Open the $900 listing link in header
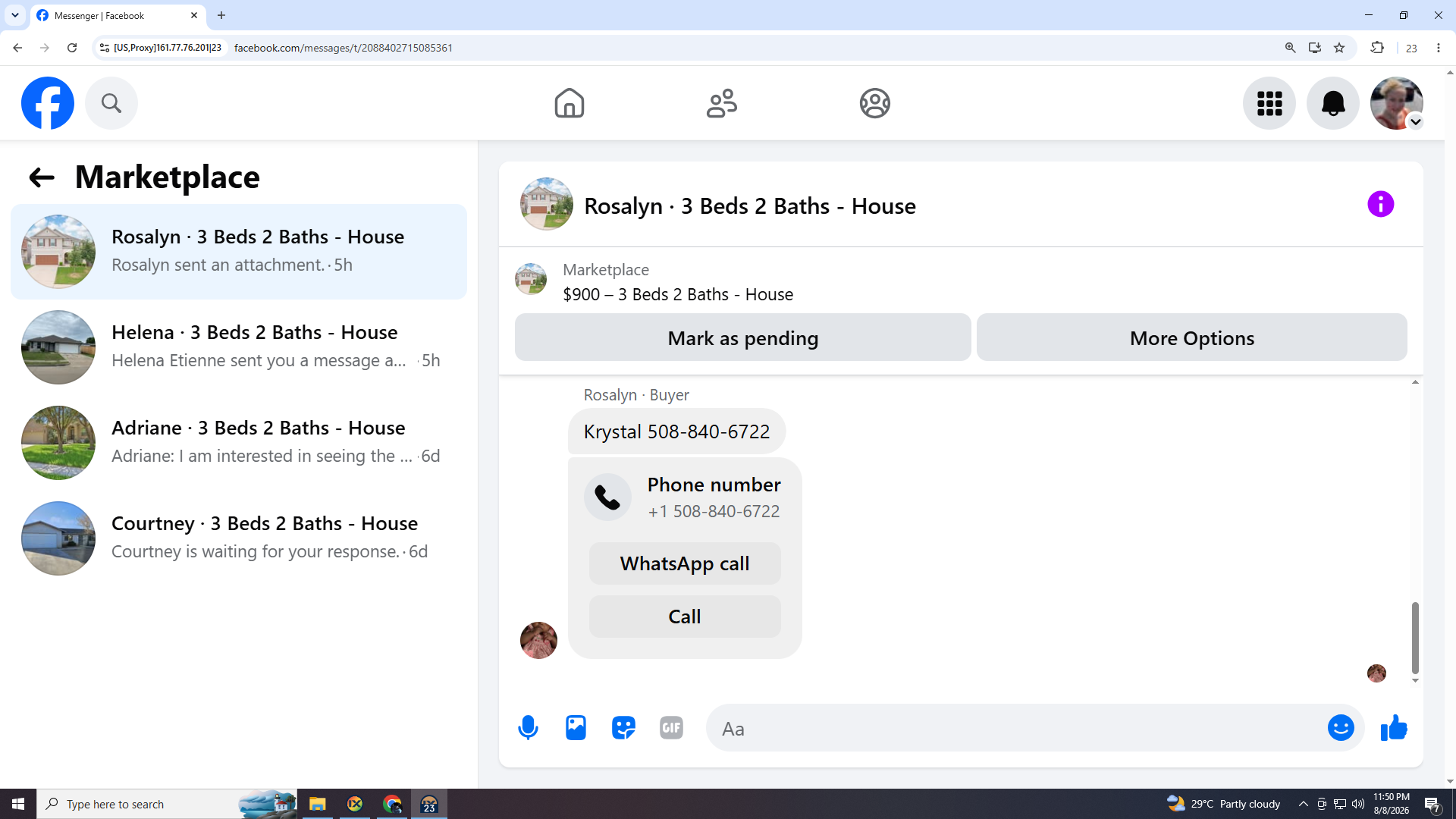The height and width of the screenshot is (819, 1456). (678, 294)
